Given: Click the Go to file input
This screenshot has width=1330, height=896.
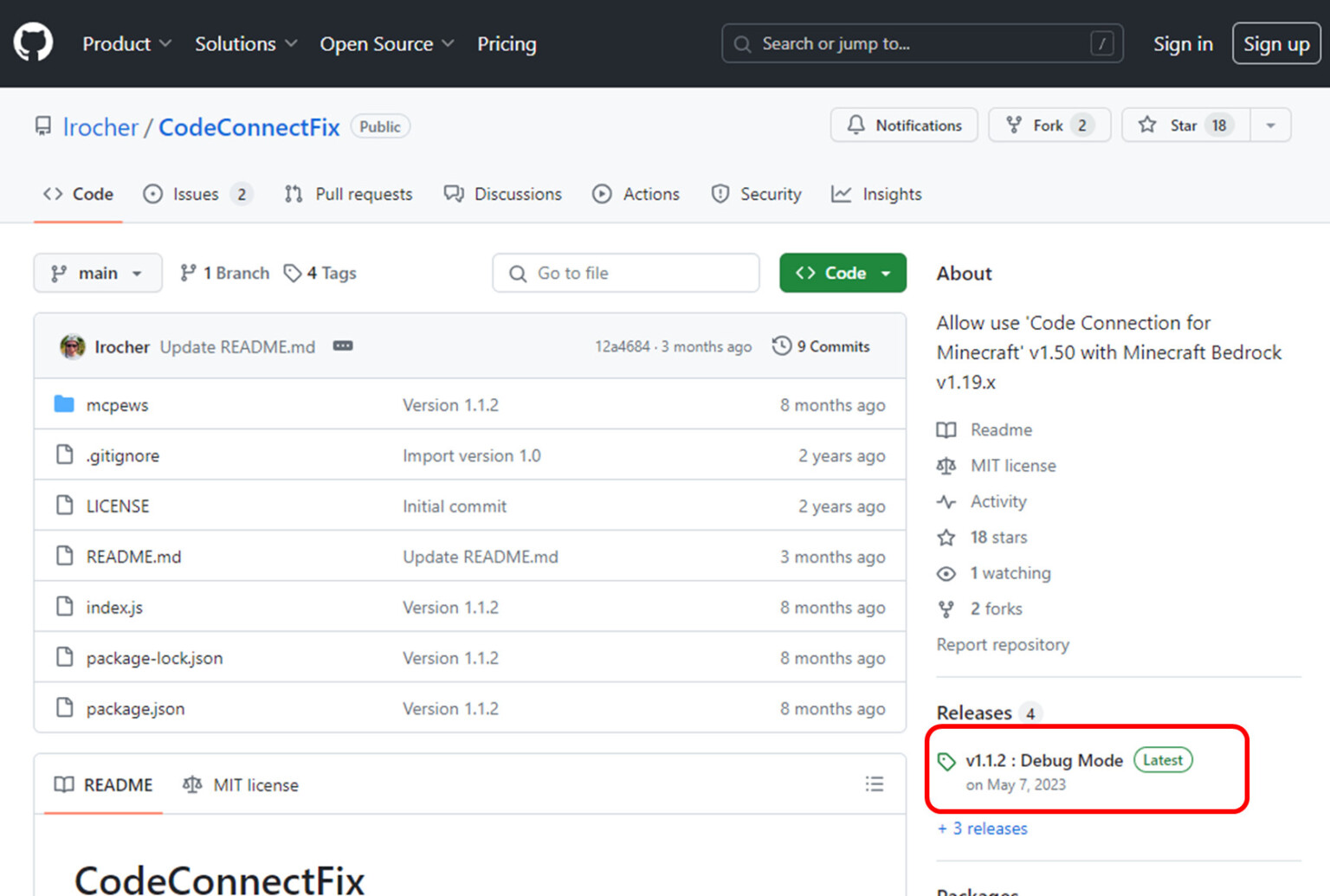Looking at the screenshot, I should 626,273.
